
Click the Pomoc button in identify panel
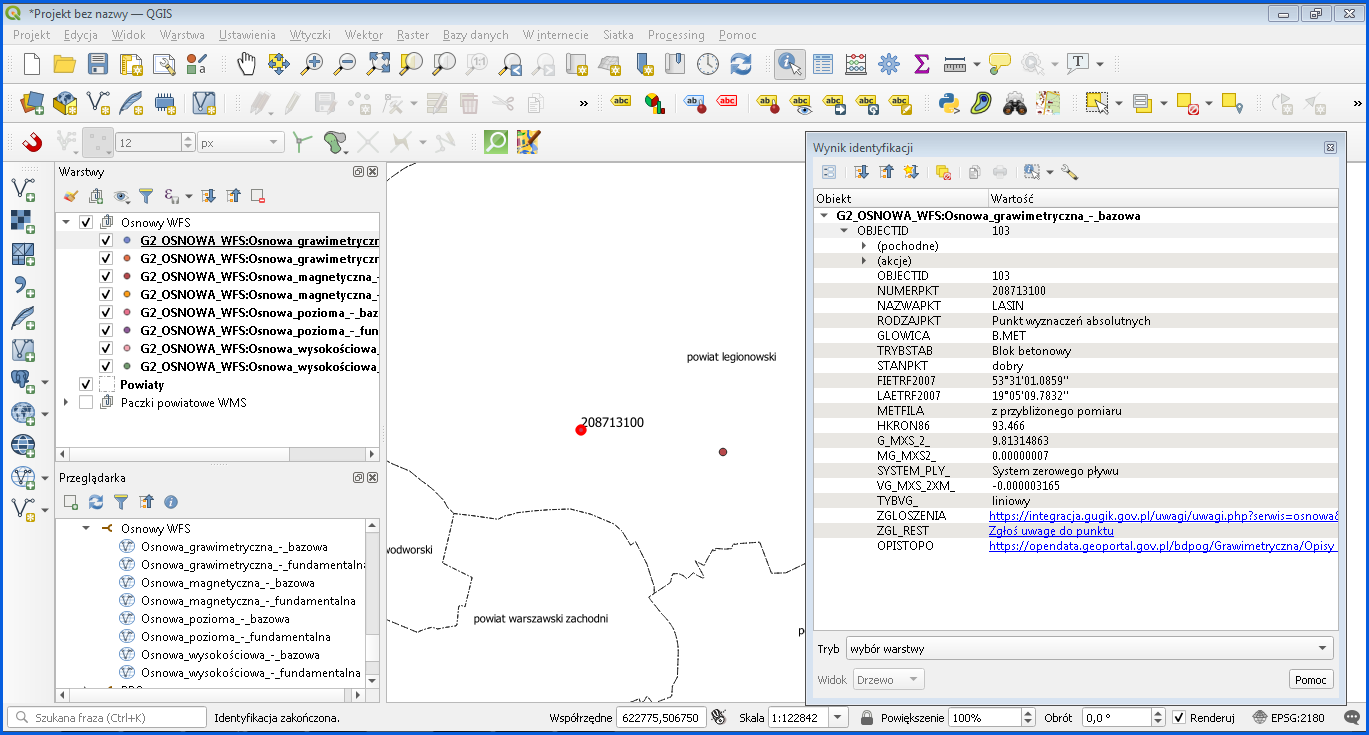click(x=1311, y=679)
